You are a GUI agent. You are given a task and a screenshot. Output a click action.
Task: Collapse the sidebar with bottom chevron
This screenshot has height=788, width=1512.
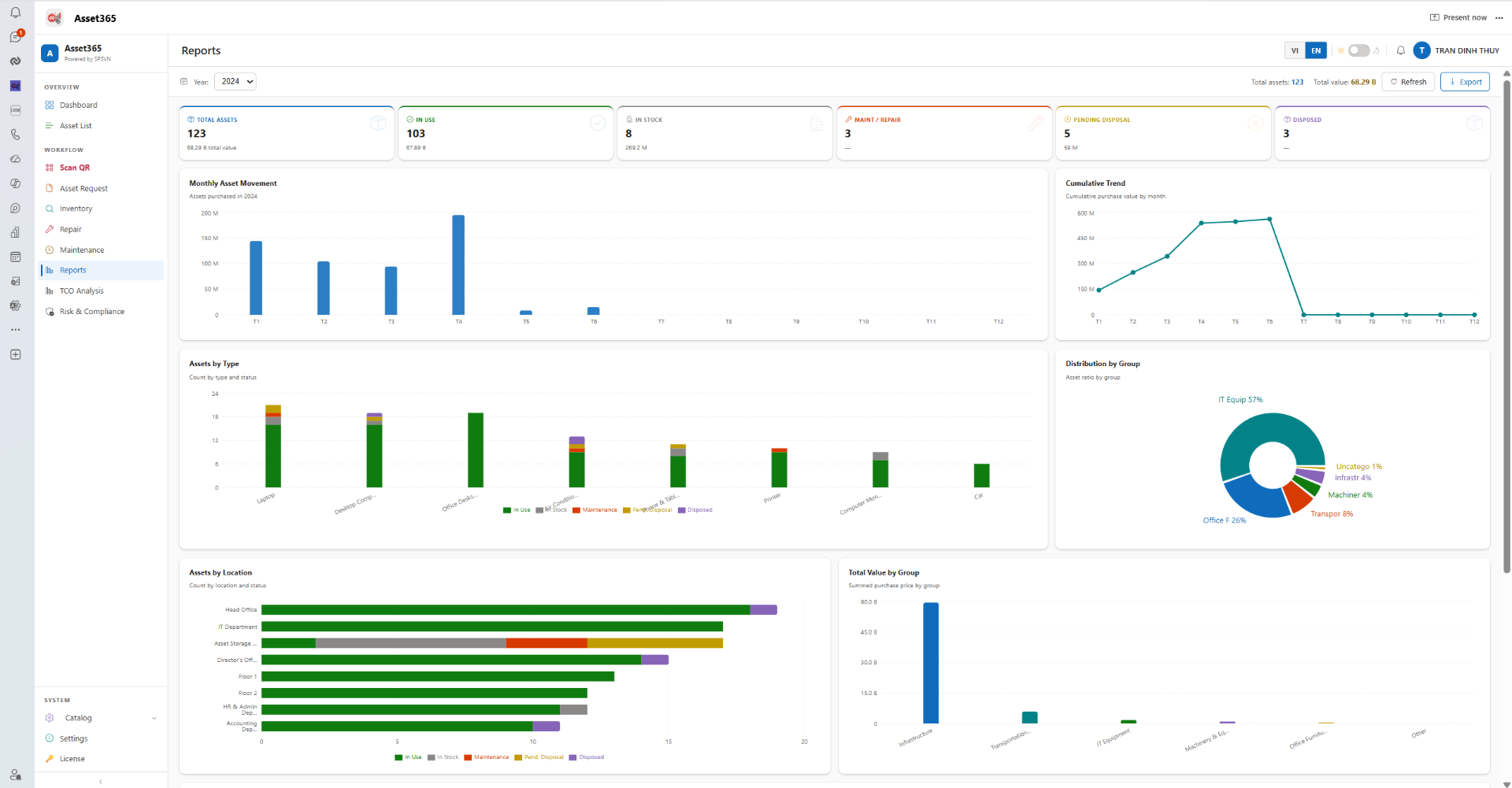tap(101, 782)
